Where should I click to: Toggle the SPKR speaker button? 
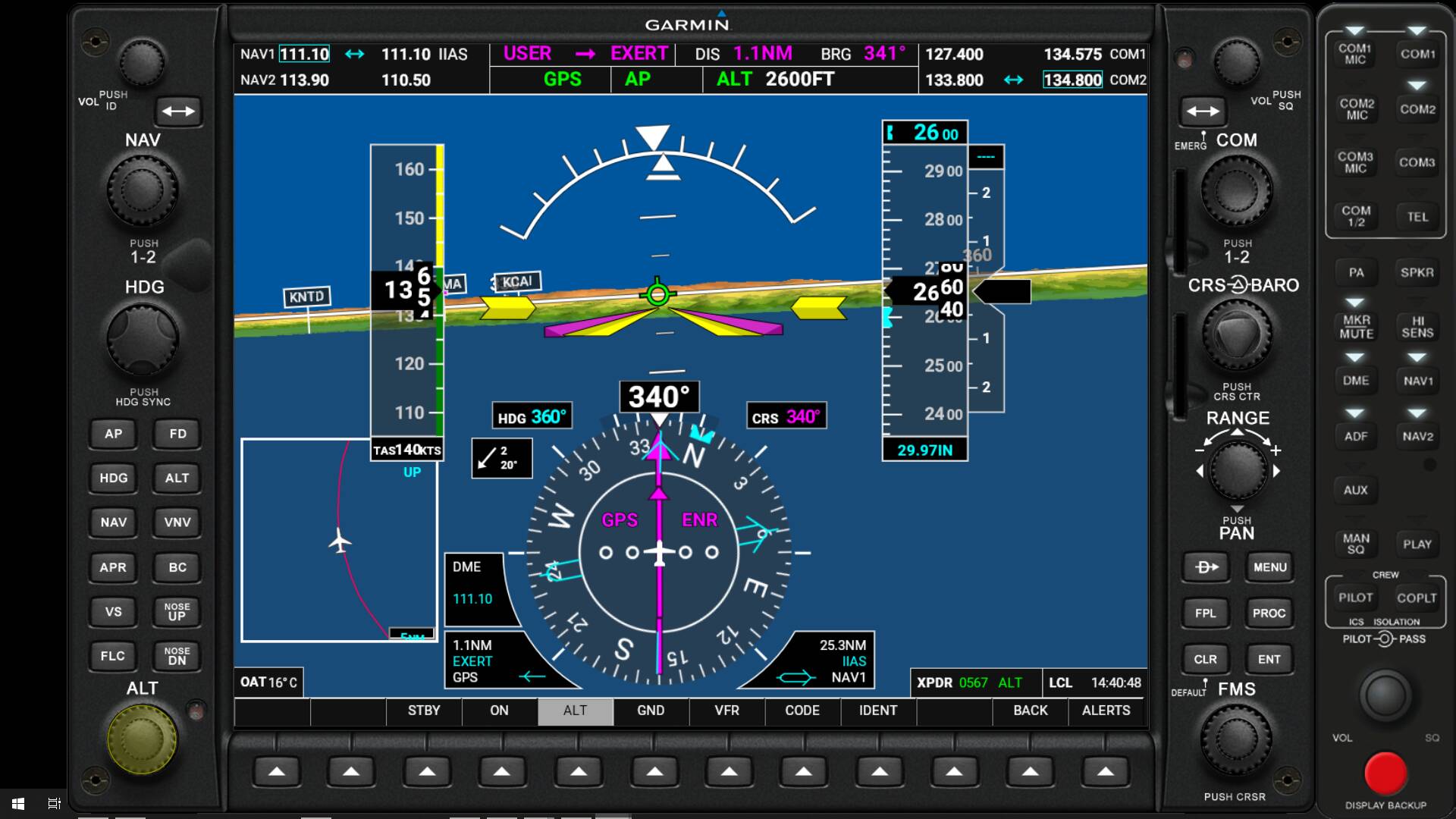click(x=1417, y=272)
